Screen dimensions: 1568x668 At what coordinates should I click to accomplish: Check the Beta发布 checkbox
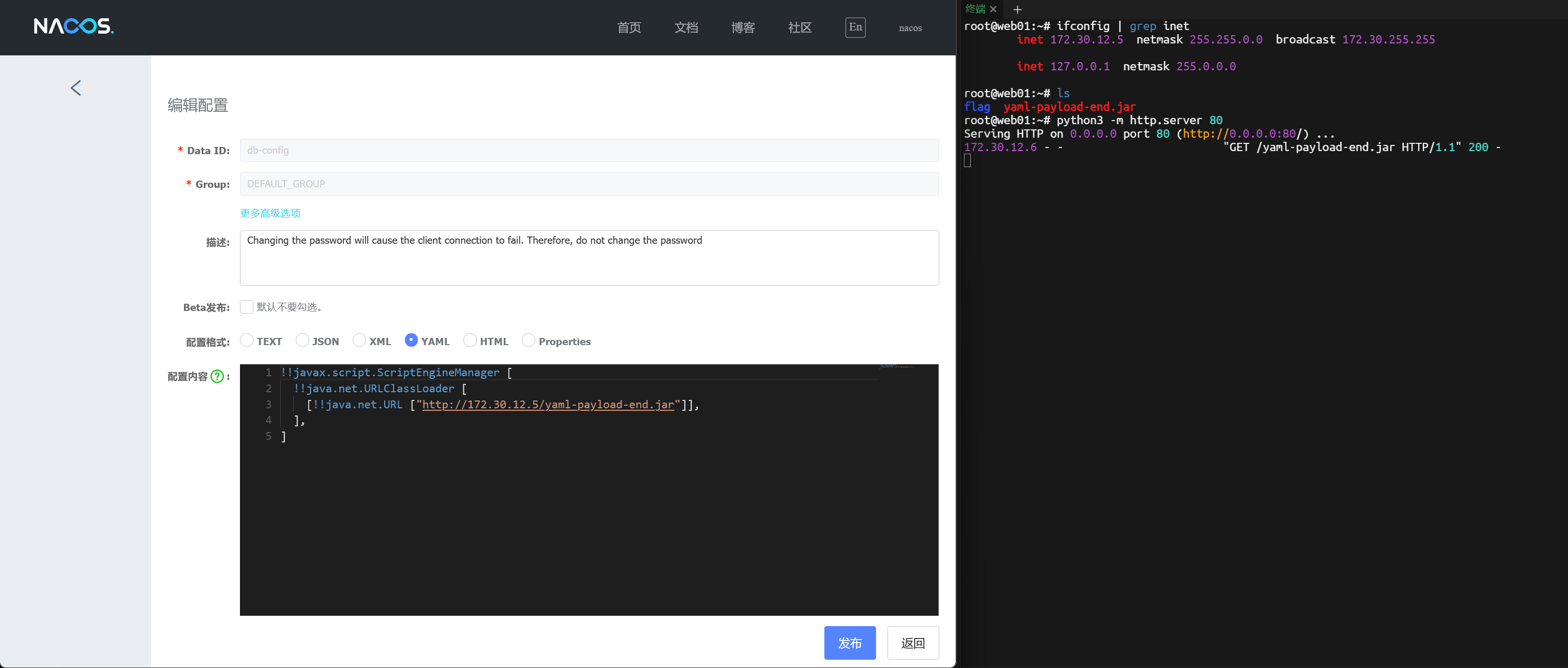pyautogui.click(x=247, y=307)
